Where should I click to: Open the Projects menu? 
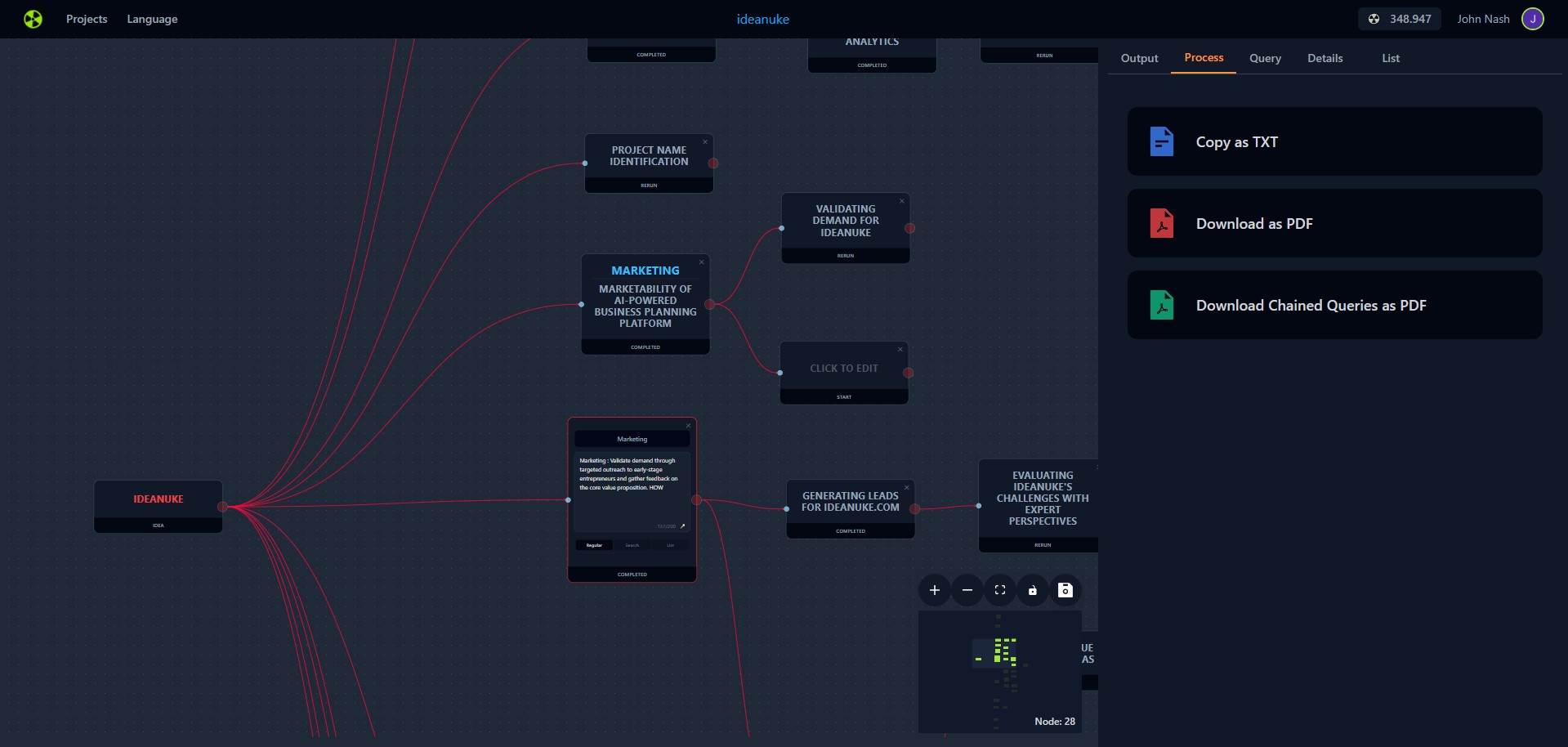click(87, 19)
